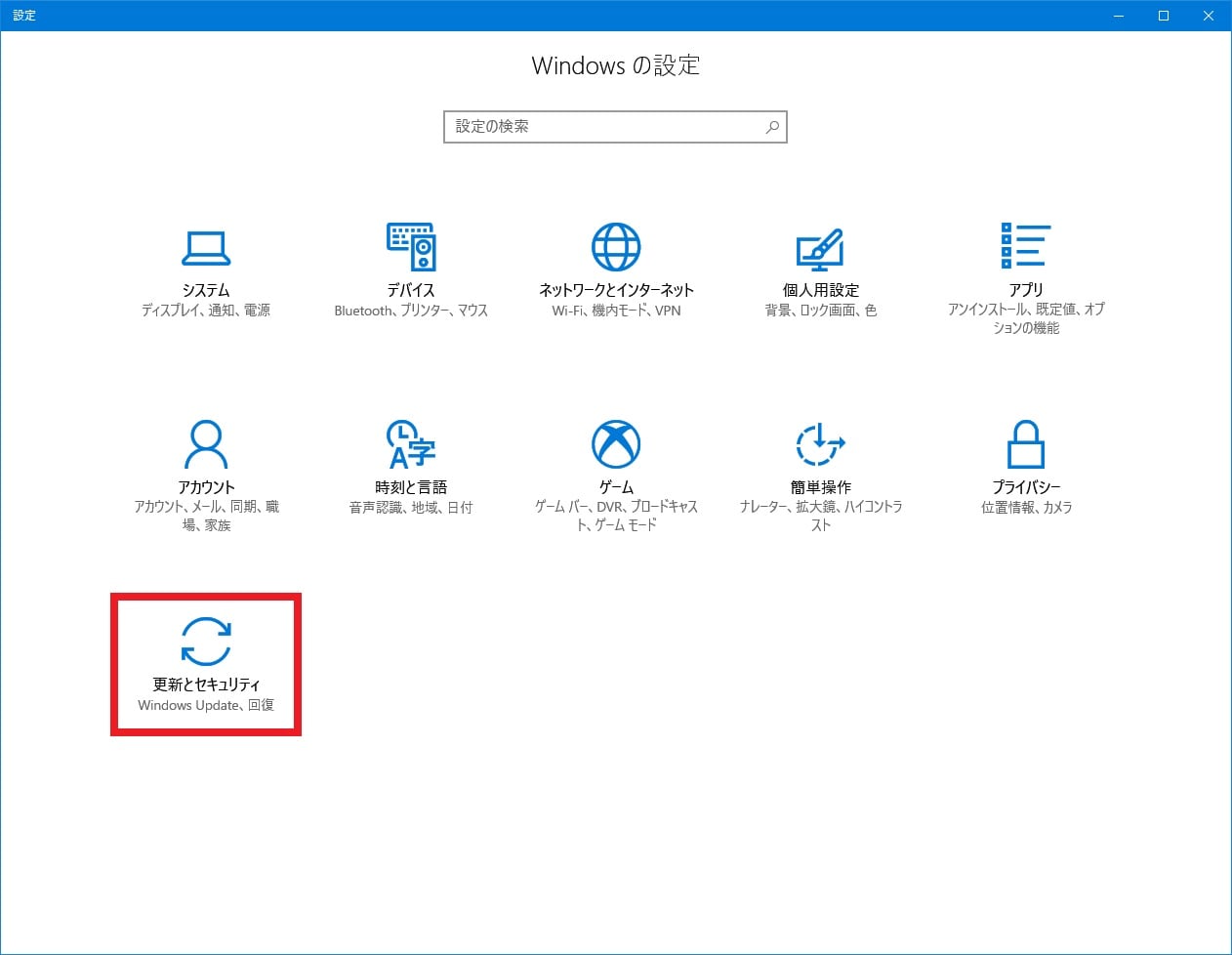Open the アプリ list icon

coord(1026,245)
